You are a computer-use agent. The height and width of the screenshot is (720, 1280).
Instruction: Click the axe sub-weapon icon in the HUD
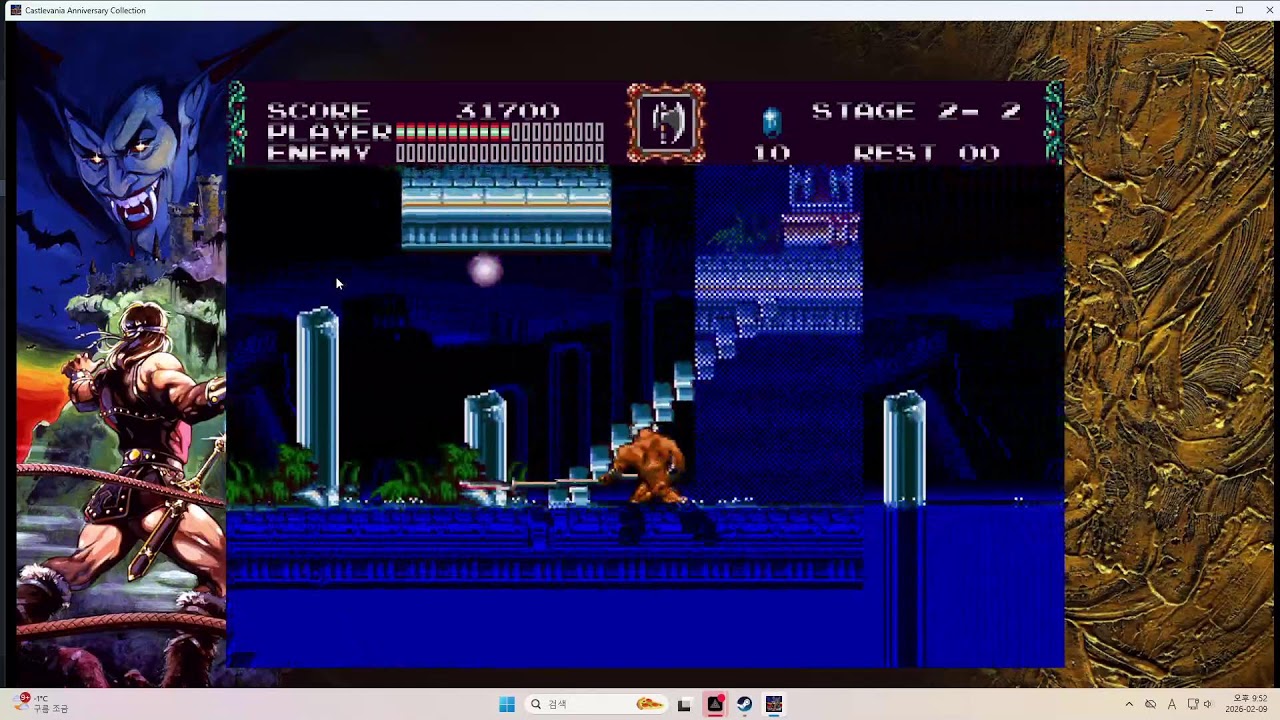tap(666, 123)
